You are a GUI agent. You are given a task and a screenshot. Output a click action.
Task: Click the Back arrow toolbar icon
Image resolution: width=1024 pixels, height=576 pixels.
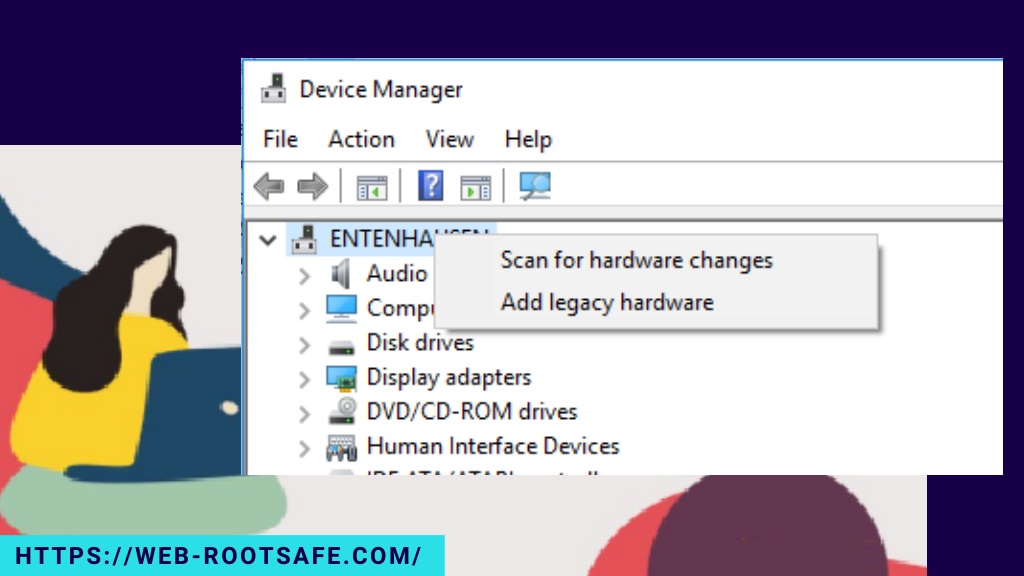(x=269, y=187)
